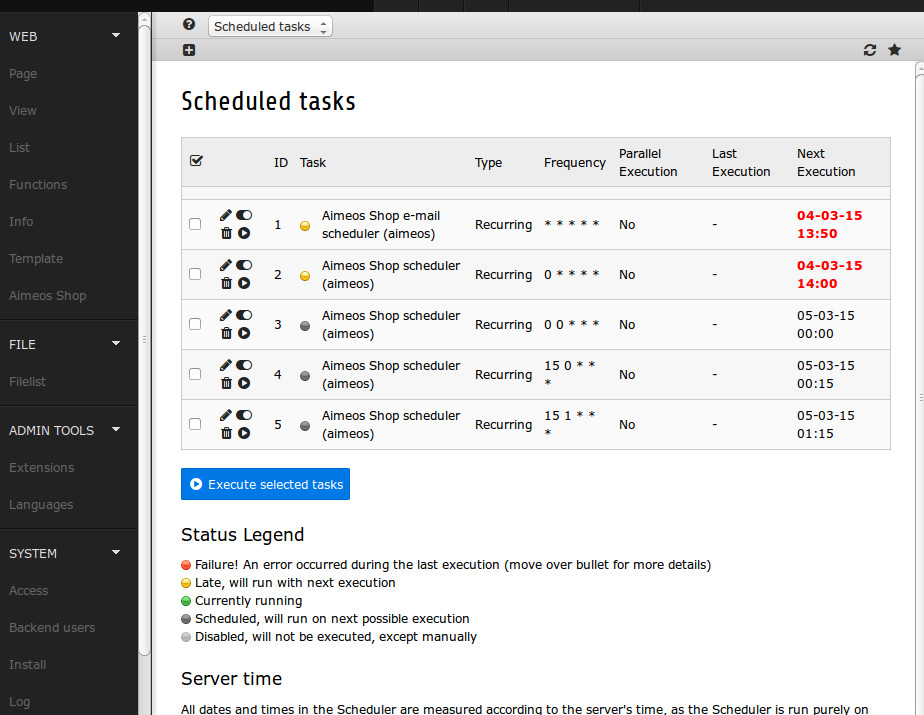Open the Info module
Image resolution: width=924 pixels, height=715 pixels.
pyautogui.click(x=21, y=222)
